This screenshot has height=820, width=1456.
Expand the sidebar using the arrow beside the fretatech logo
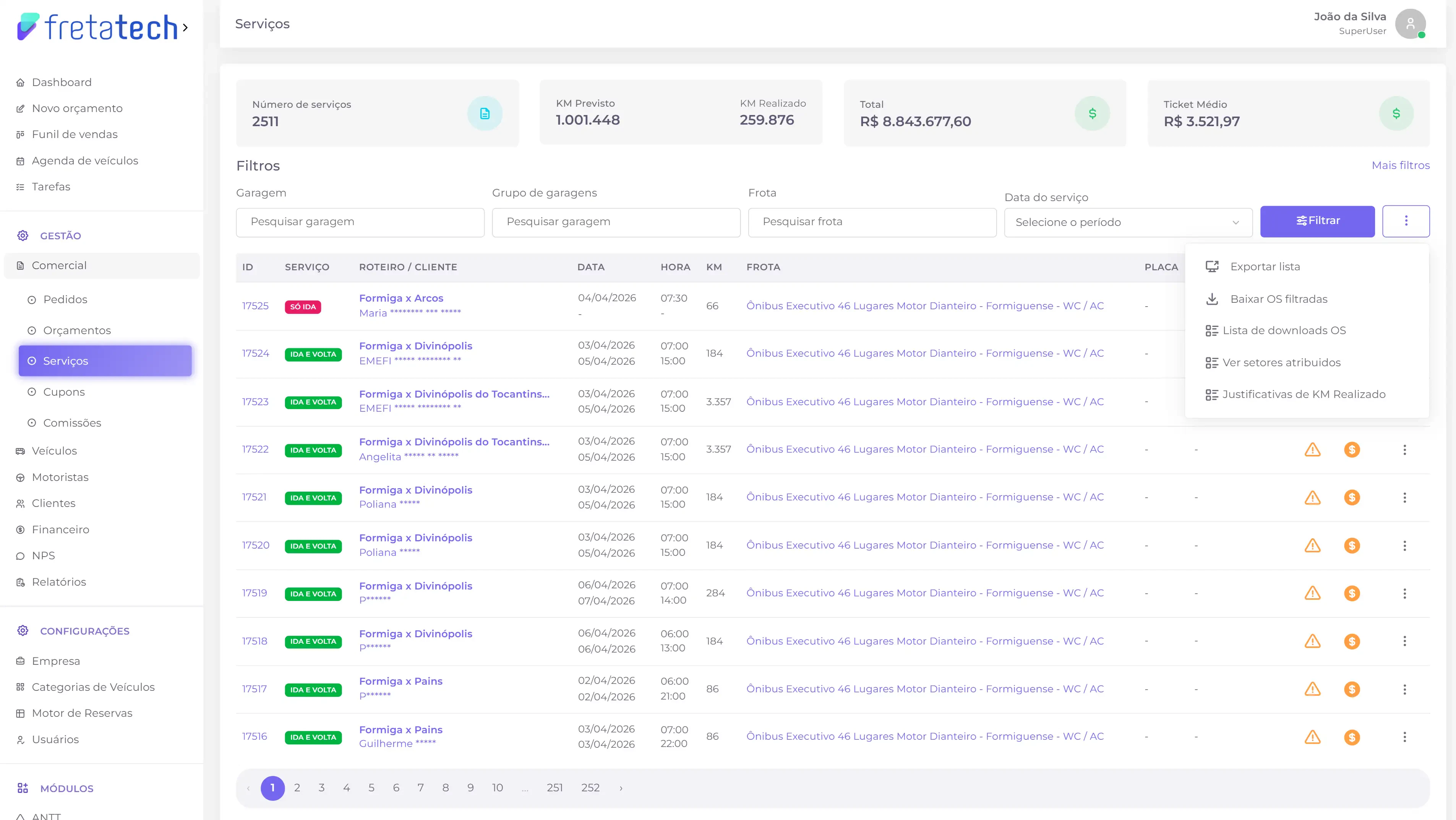tap(185, 27)
